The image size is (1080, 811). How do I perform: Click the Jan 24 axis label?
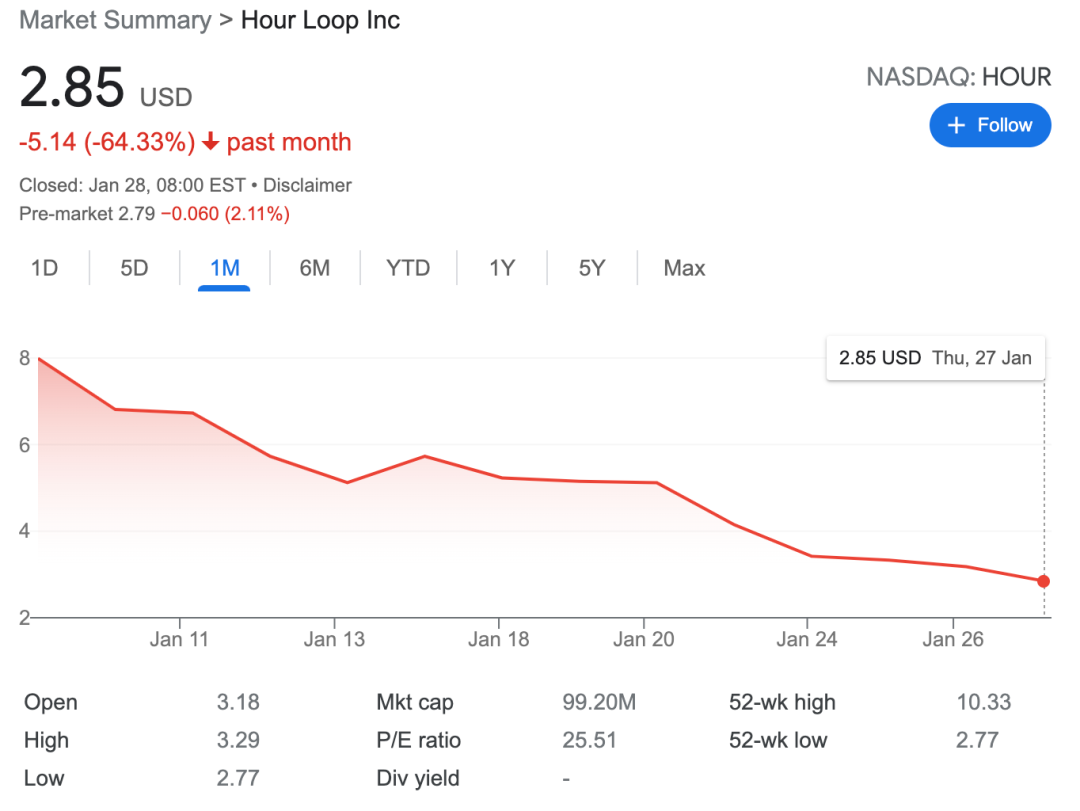807,639
